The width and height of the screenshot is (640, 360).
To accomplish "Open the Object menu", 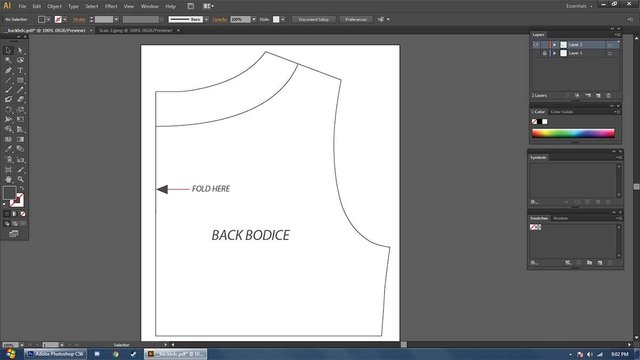I will coord(54,6).
